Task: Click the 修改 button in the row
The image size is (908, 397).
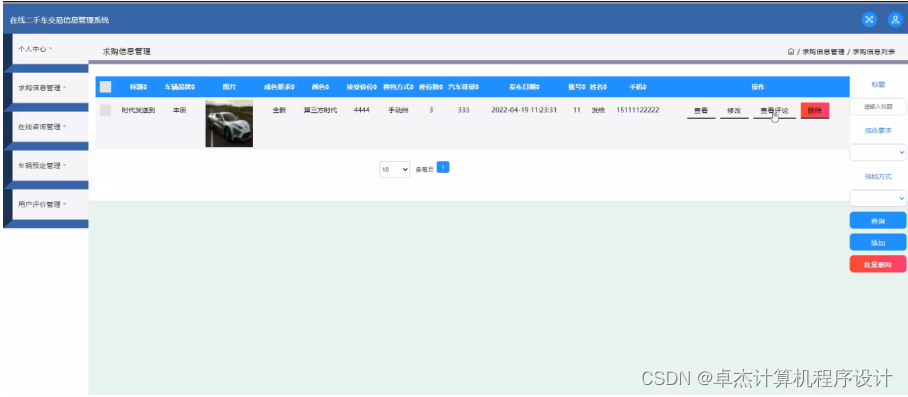Action: [x=734, y=111]
